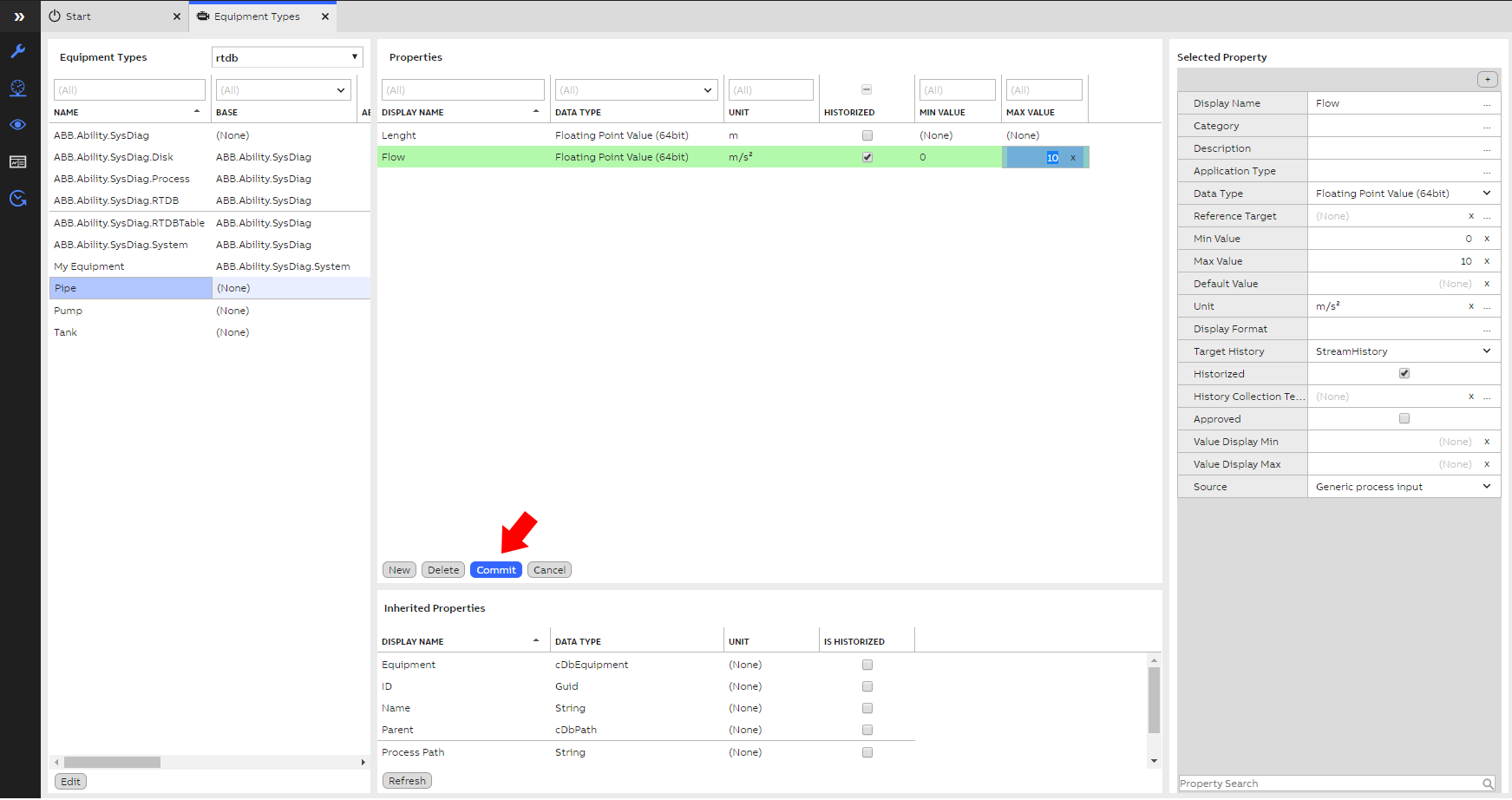Image resolution: width=1512 pixels, height=800 pixels.
Task: Click the plus button in Selected Property
Action: (x=1487, y=80)
